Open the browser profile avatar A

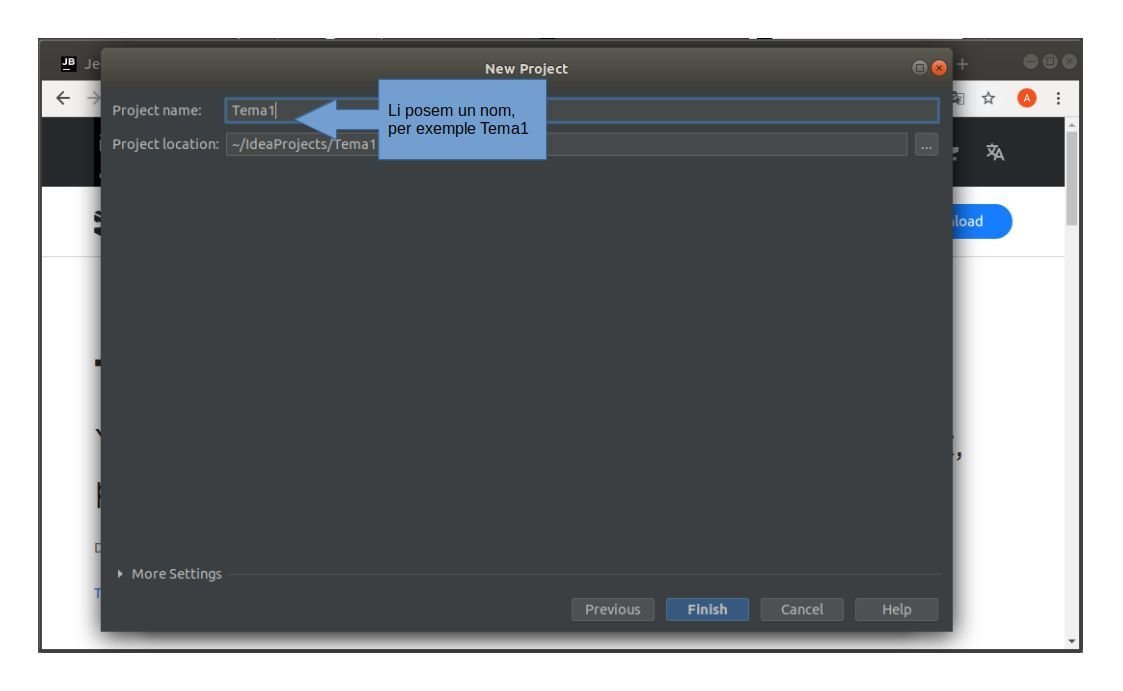[1026, 98]
